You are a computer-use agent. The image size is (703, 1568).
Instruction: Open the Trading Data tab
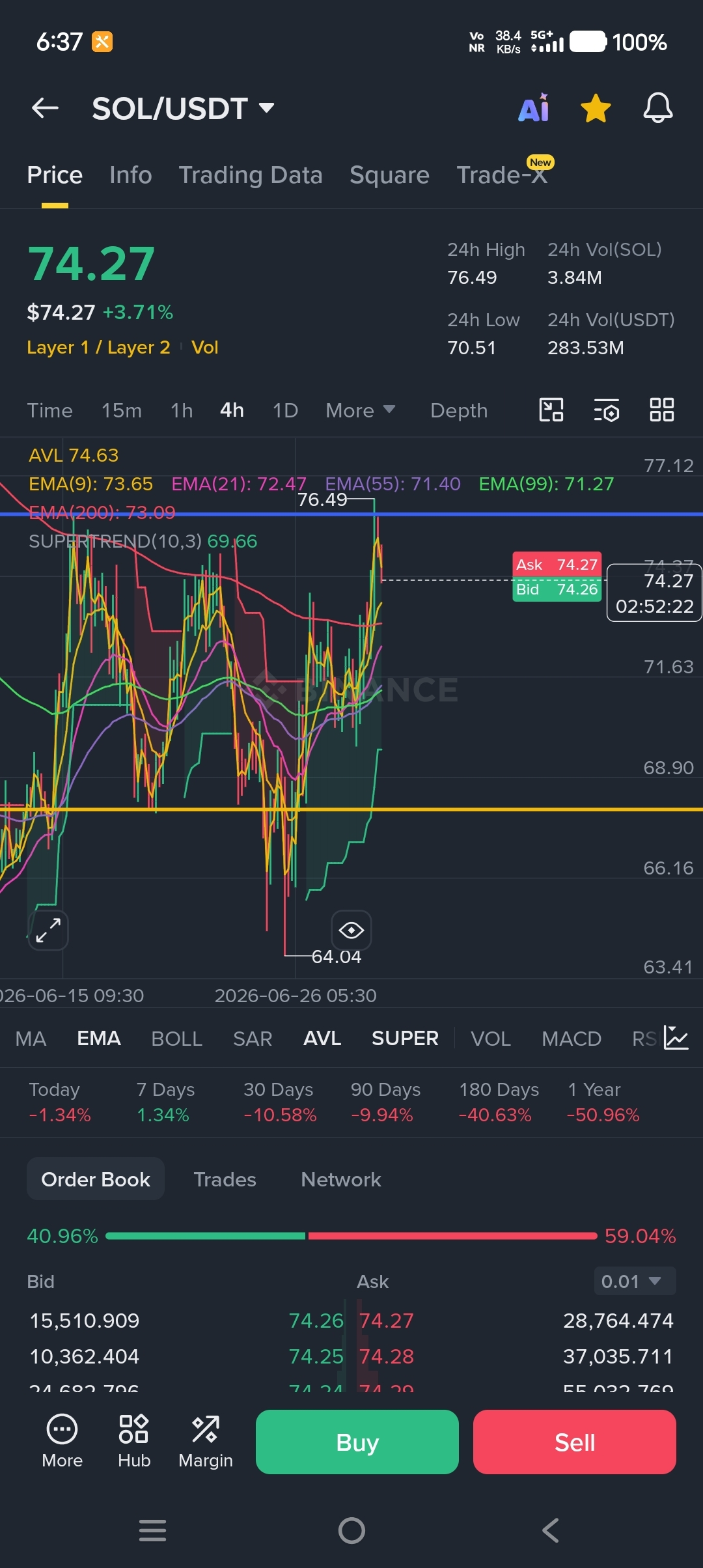pos(251,175)
